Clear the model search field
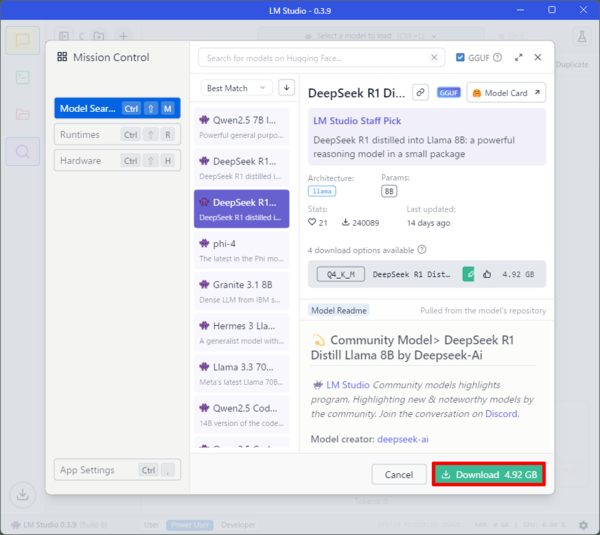This screenshot has width=600, height=535. [434, 57]
